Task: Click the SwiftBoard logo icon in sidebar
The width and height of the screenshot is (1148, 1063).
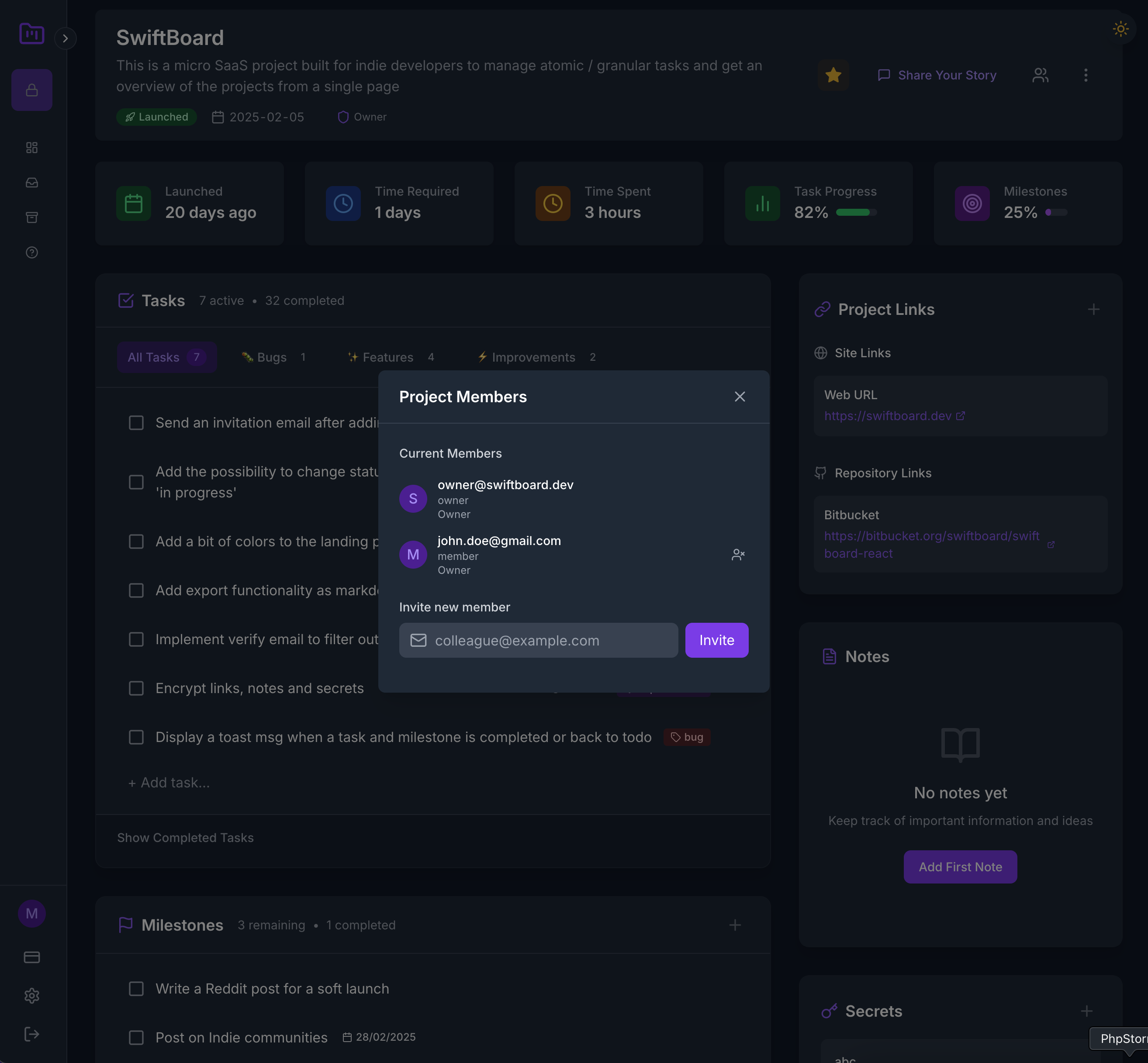Action: pos(31,33)
